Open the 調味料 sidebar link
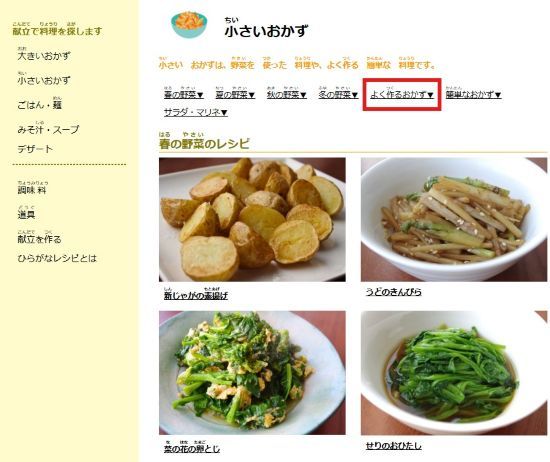This screenshot has height=462, width=550. point(32,190)
